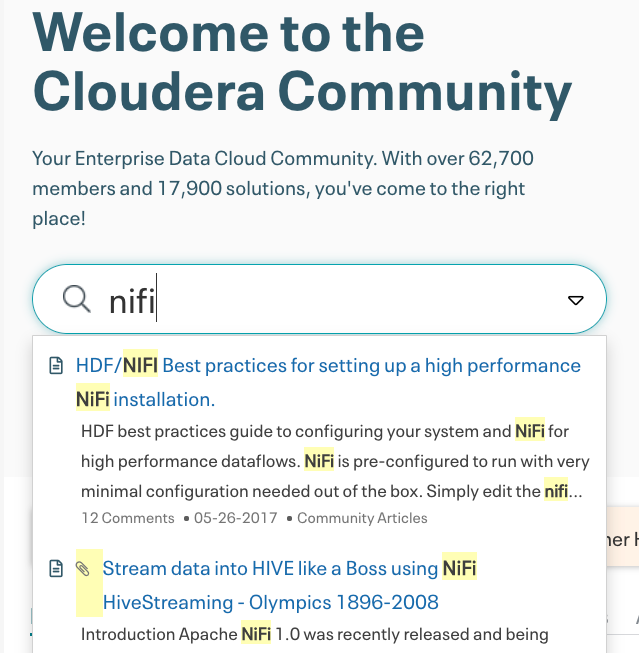Click the 05-26-2017 date text
Viewport: 639px width, 653px height.
235,518
